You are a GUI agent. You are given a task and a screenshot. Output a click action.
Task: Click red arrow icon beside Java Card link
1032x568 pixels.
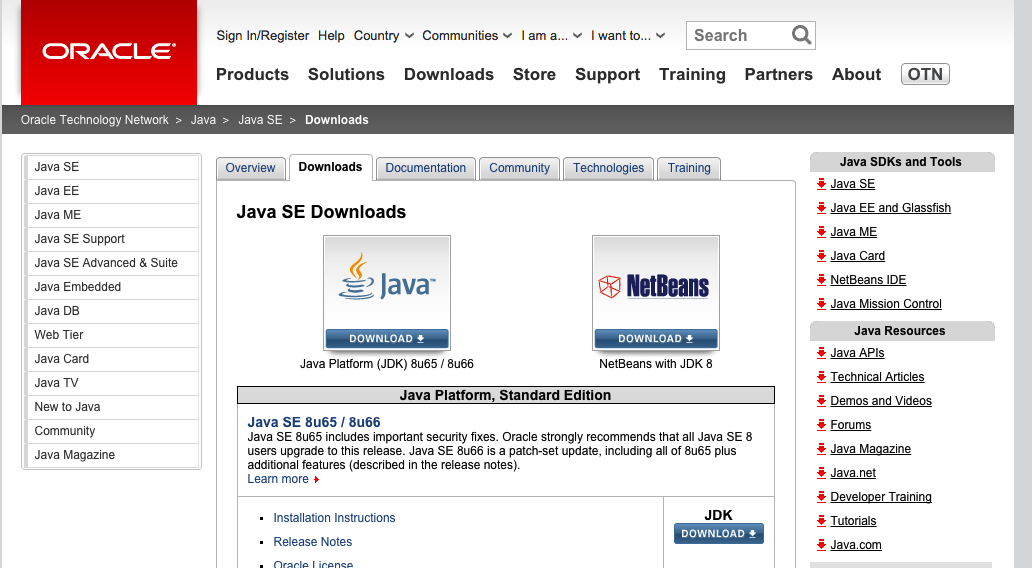pos(821,256)
